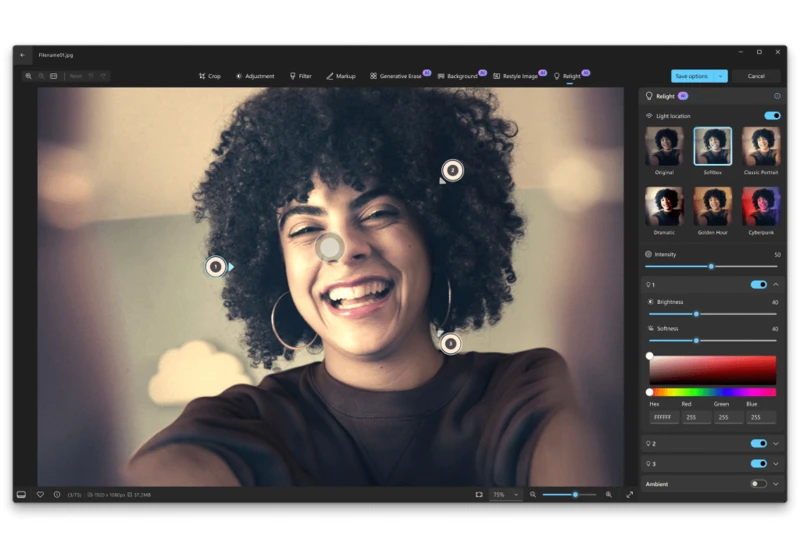The height and width of the screenshot is (560, 800).
Task: Select the Dramatic lighting preset thumbnail
Action: (x=664, y=206)
